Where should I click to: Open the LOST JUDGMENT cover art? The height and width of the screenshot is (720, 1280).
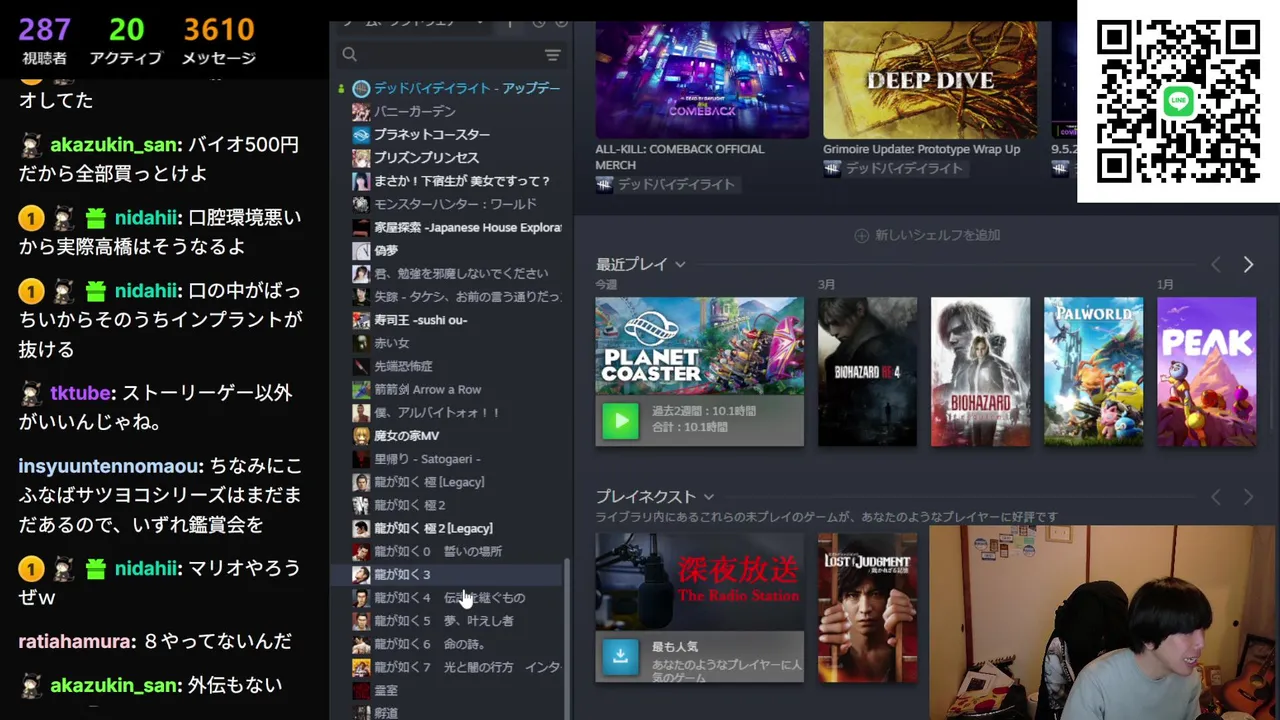tap(867, 607)
